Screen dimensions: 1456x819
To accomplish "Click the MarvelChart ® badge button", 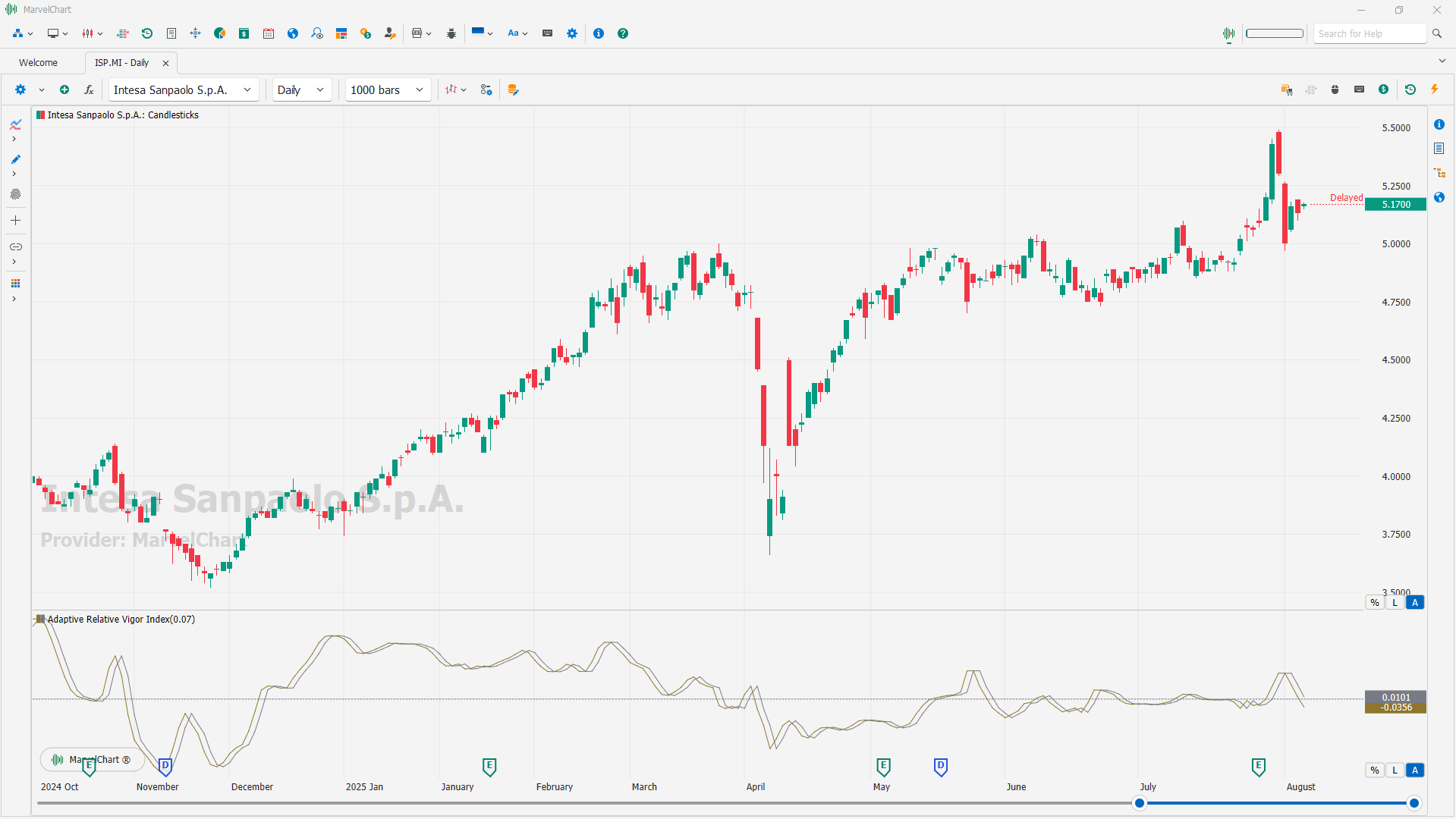I will pyautogui.click(x=92, y=760).
